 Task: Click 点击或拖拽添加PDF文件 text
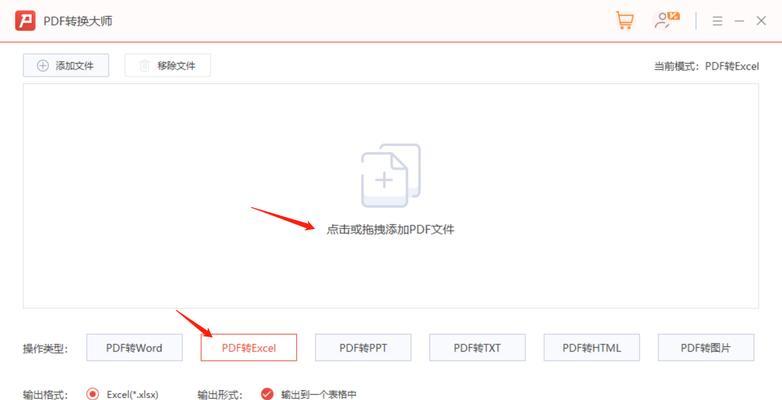pyautogui.click(x=391, y=229)
